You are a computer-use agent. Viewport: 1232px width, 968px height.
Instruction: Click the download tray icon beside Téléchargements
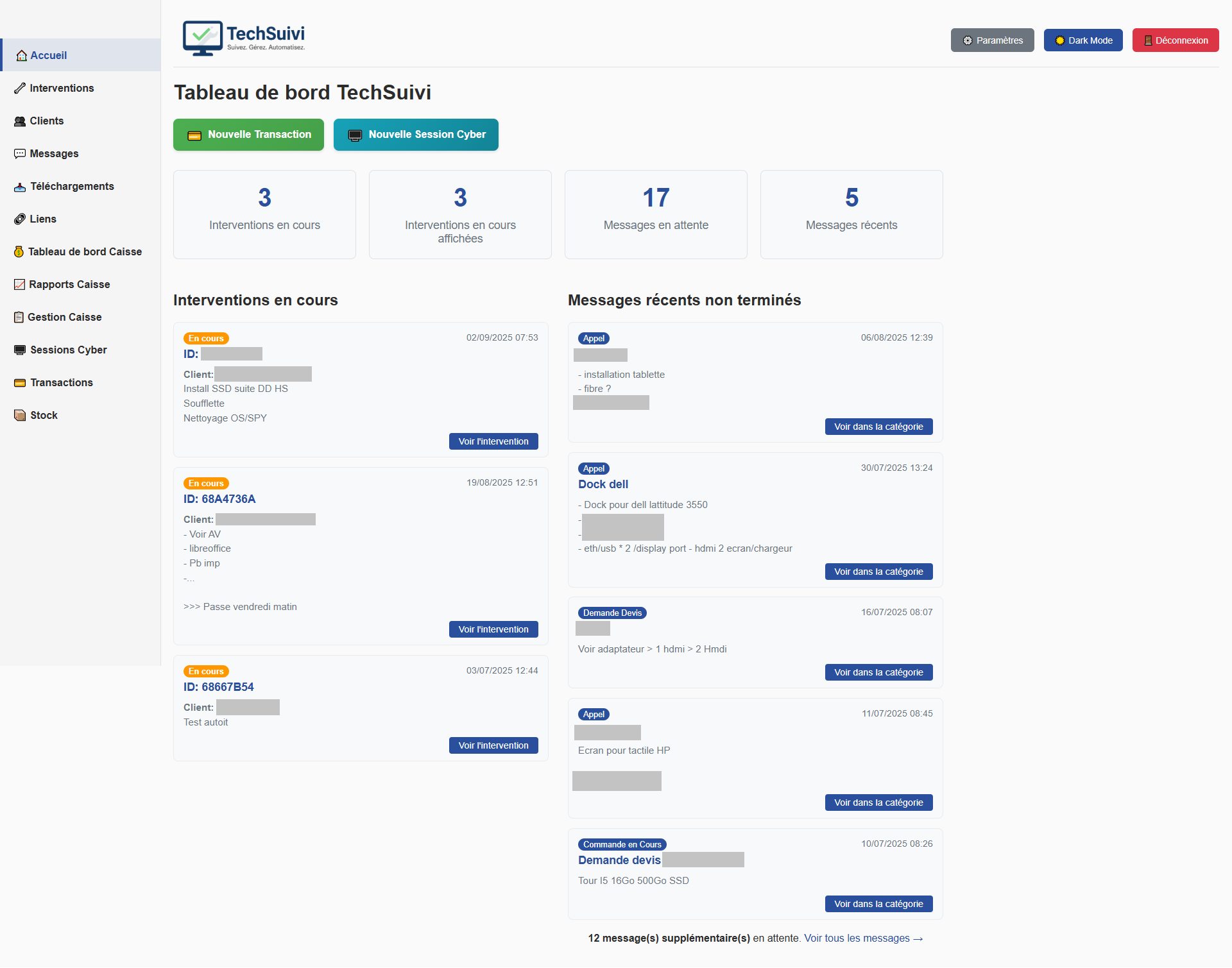coord(20,187)
